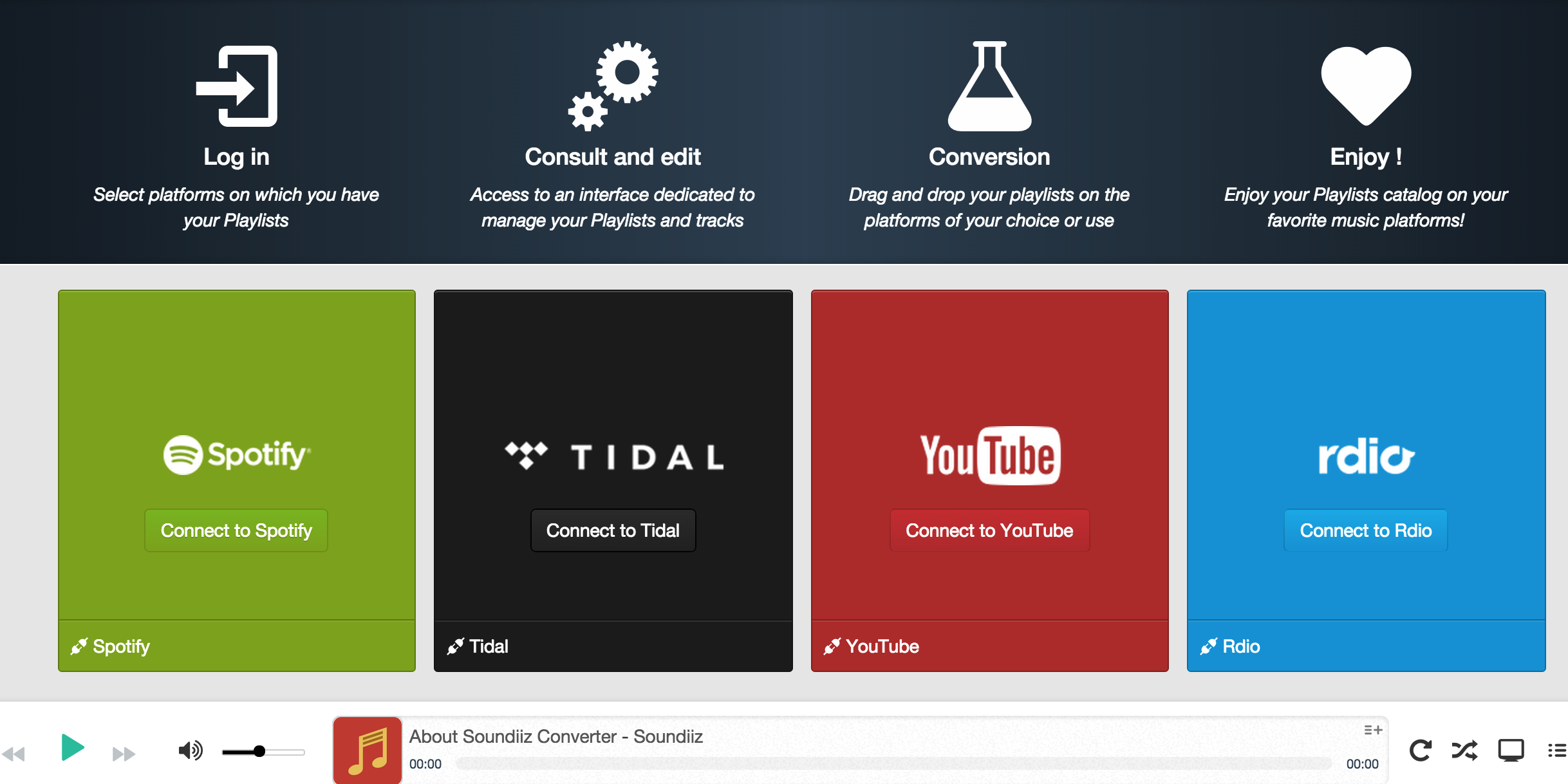Click 'Access to an interface dedicated to' description
The width and height of the screenshot is (1568, 784).
click(613, 195)
